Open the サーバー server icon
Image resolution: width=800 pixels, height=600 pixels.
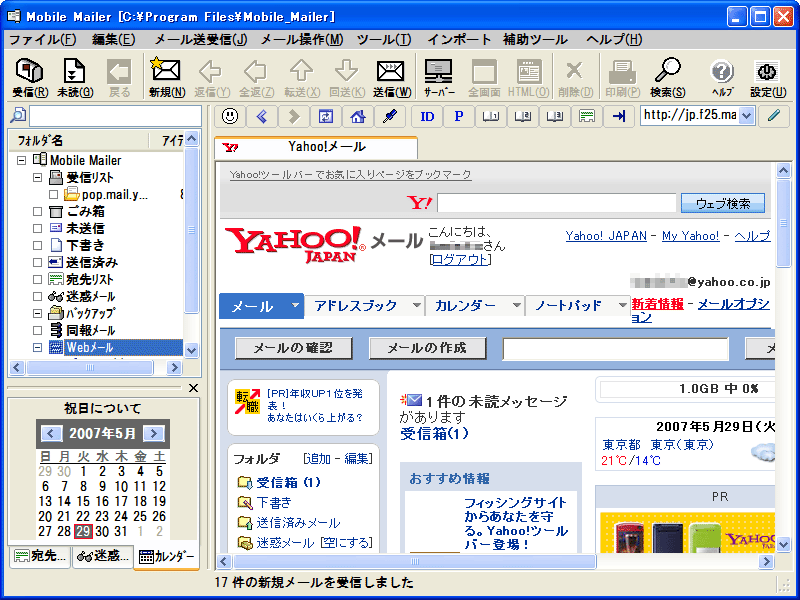tap(439, 77)
